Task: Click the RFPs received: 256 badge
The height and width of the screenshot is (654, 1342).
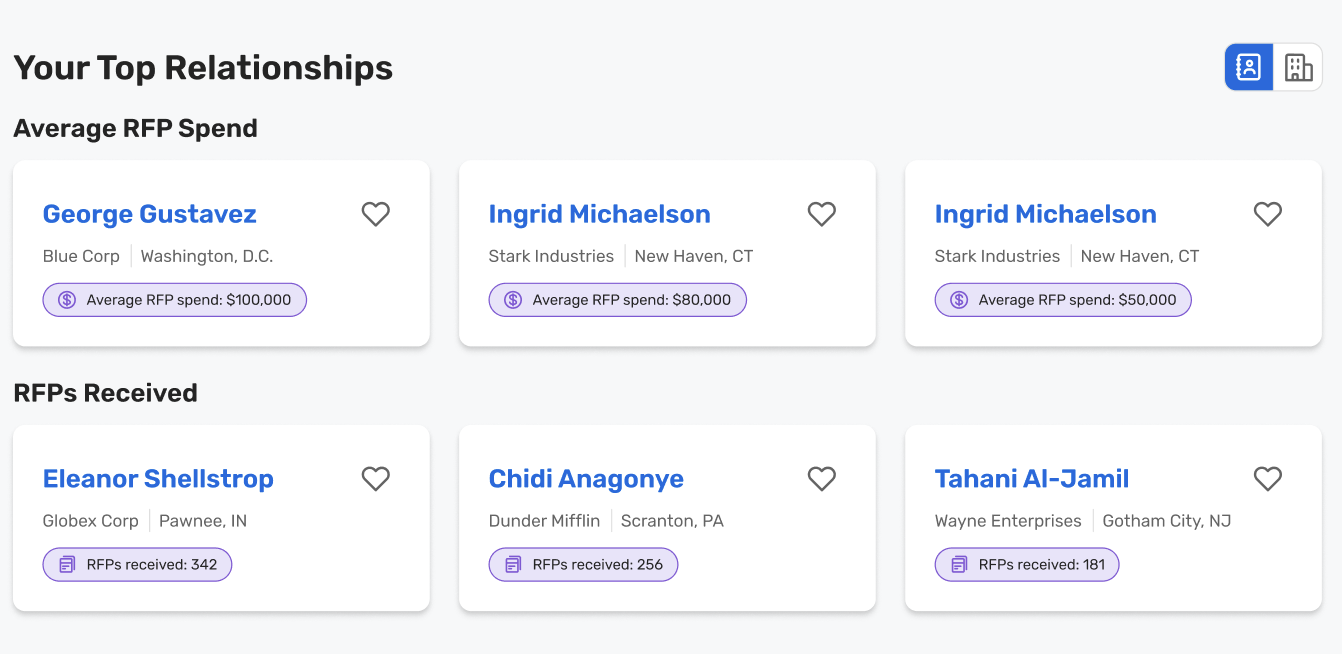Action: tap(583, 565)
